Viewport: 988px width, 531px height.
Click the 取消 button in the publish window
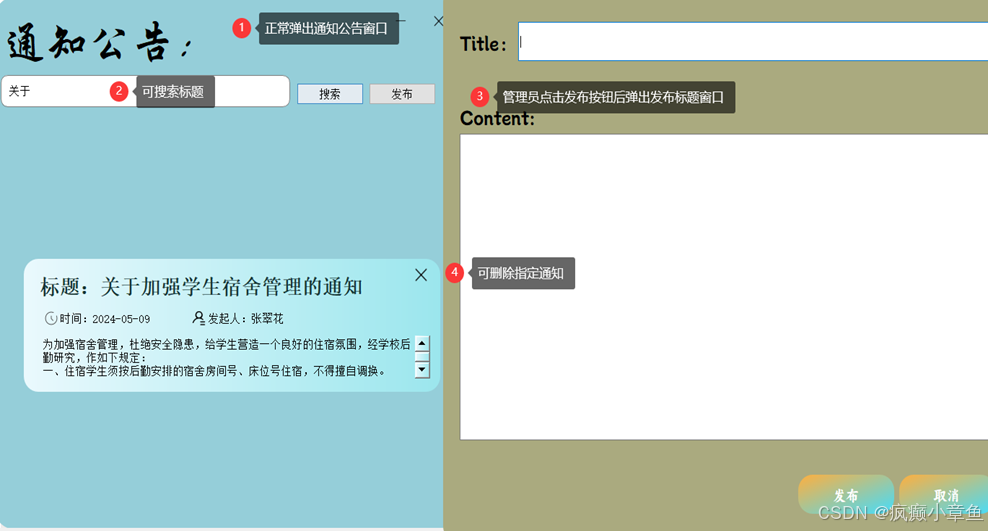click(x=945, y=495)
